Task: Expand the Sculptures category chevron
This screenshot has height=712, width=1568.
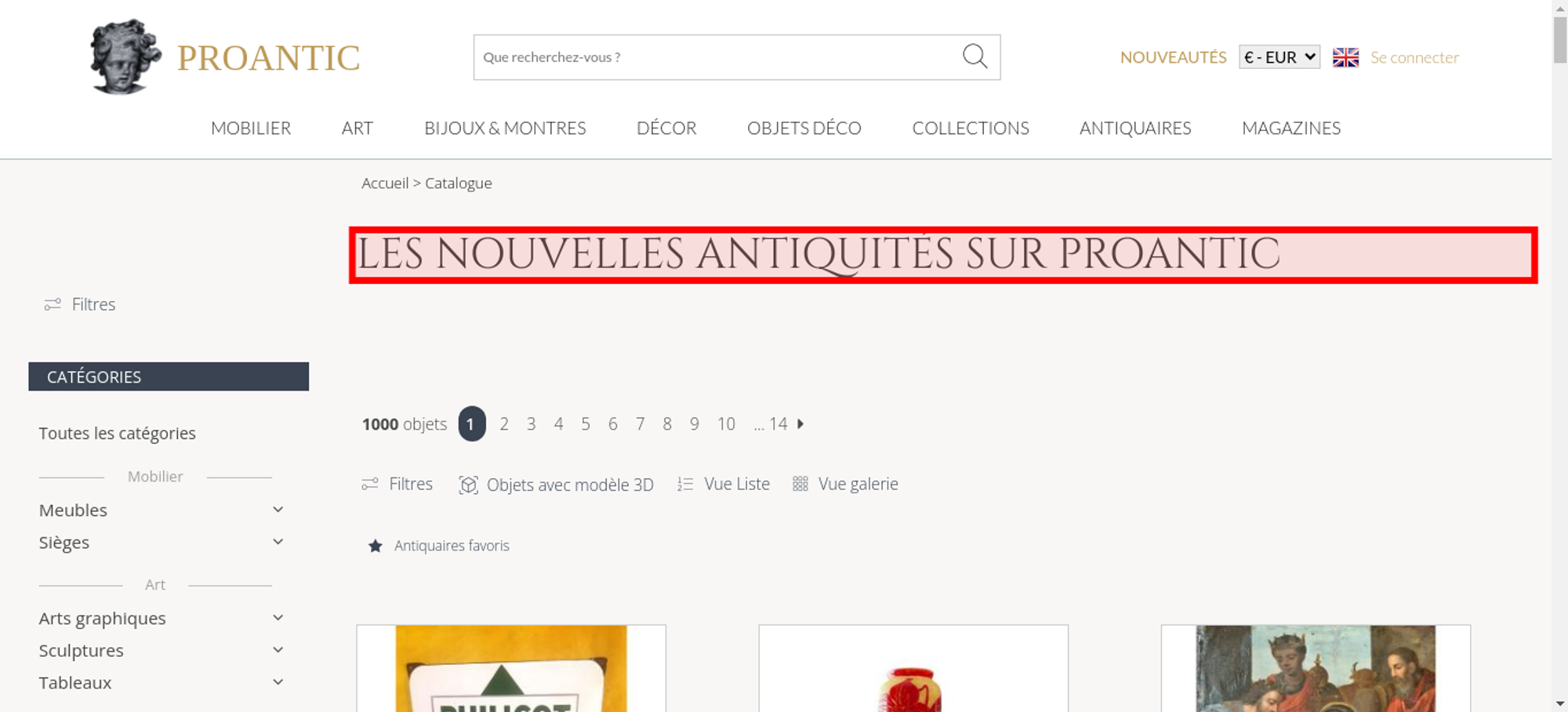Action: pos(278,650)
